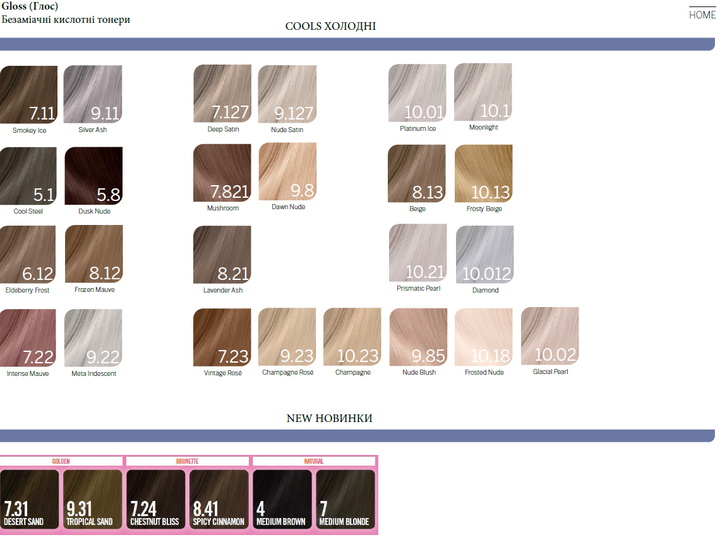The height and width of the screenshot is (539, 720).
Task: Choose the 9.8 Dawn Nude swatch
Action: pos(288,171)
